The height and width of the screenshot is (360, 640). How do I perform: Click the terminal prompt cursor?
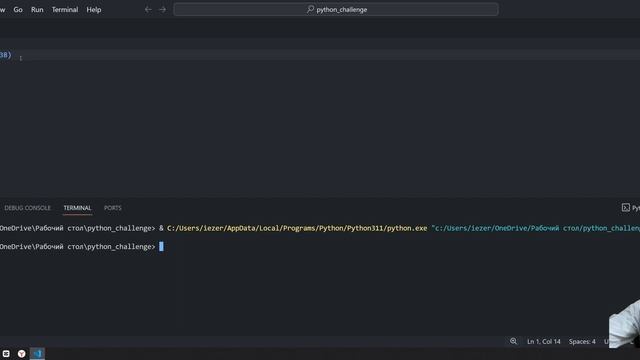coord(161,247)
